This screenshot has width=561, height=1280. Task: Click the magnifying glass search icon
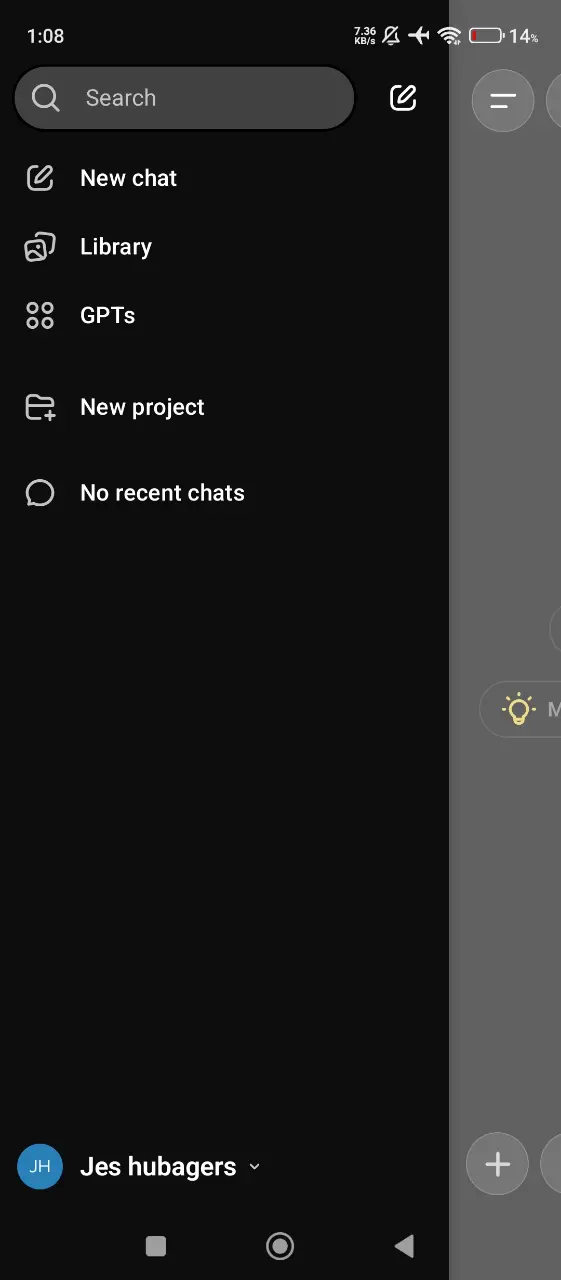pyautogui.click(x=46, y=98)
